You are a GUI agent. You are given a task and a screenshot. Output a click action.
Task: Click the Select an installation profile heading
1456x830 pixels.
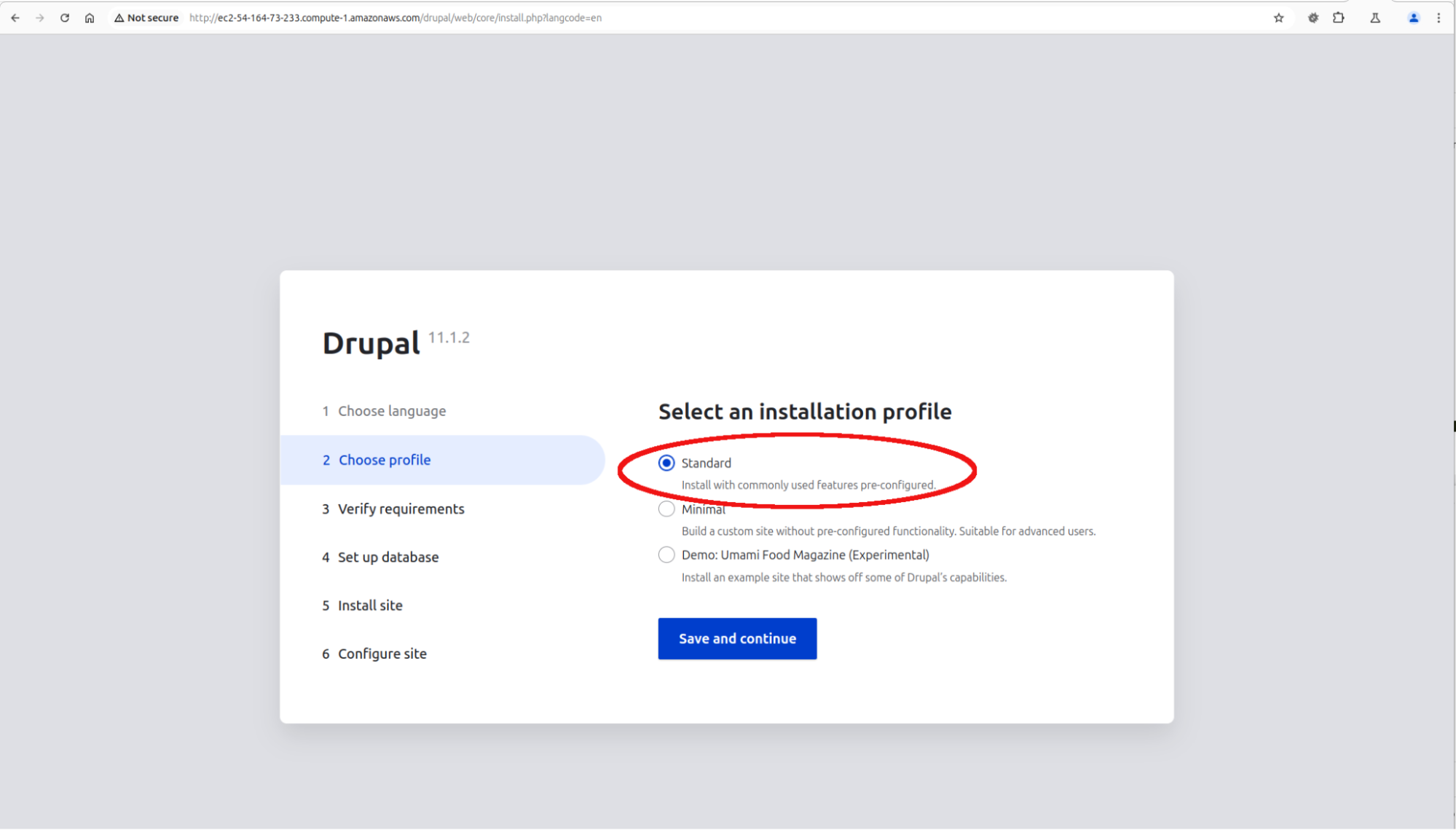pos(805,412)
